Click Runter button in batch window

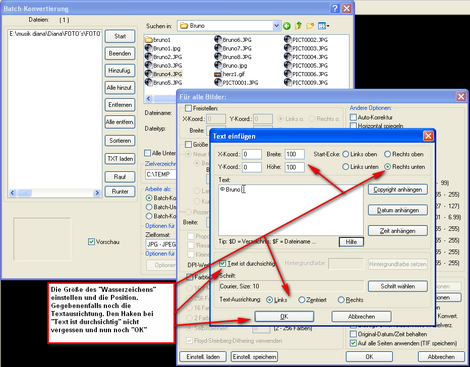pyautogui.click(x=120, y=192)
